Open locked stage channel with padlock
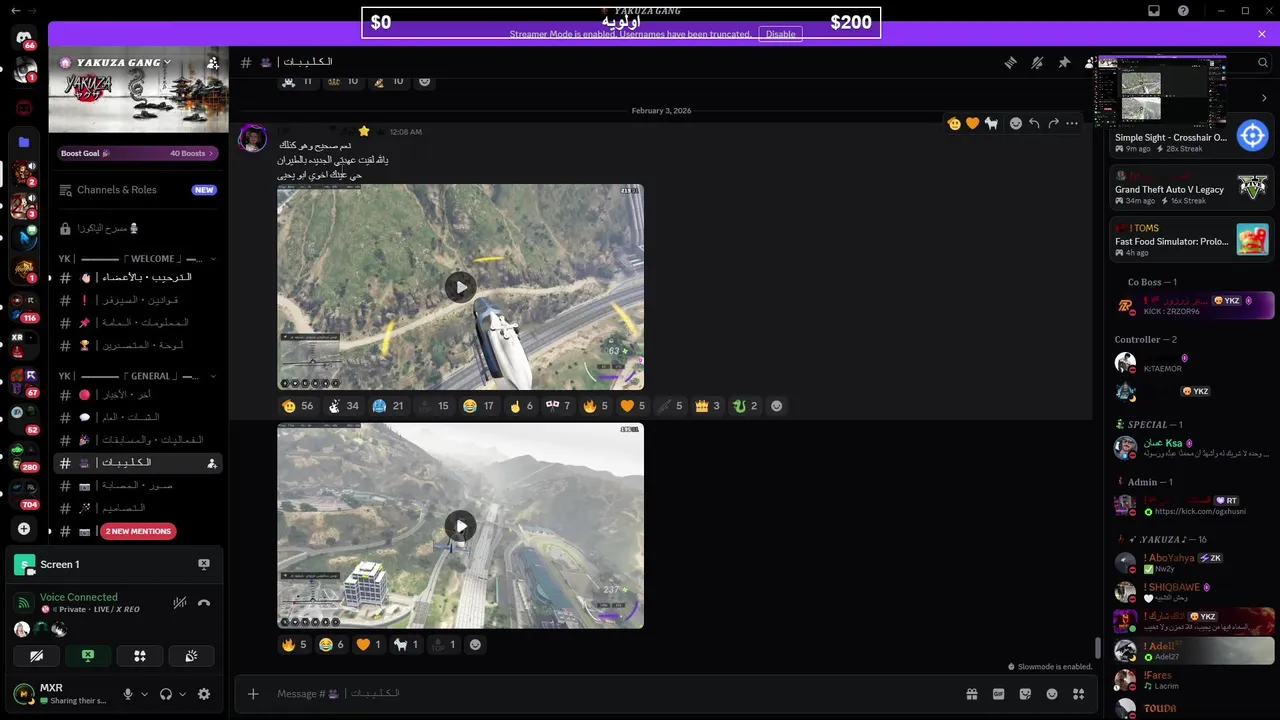The height and width of the screenshot is (720, 1280). click(x=138, y=228)
